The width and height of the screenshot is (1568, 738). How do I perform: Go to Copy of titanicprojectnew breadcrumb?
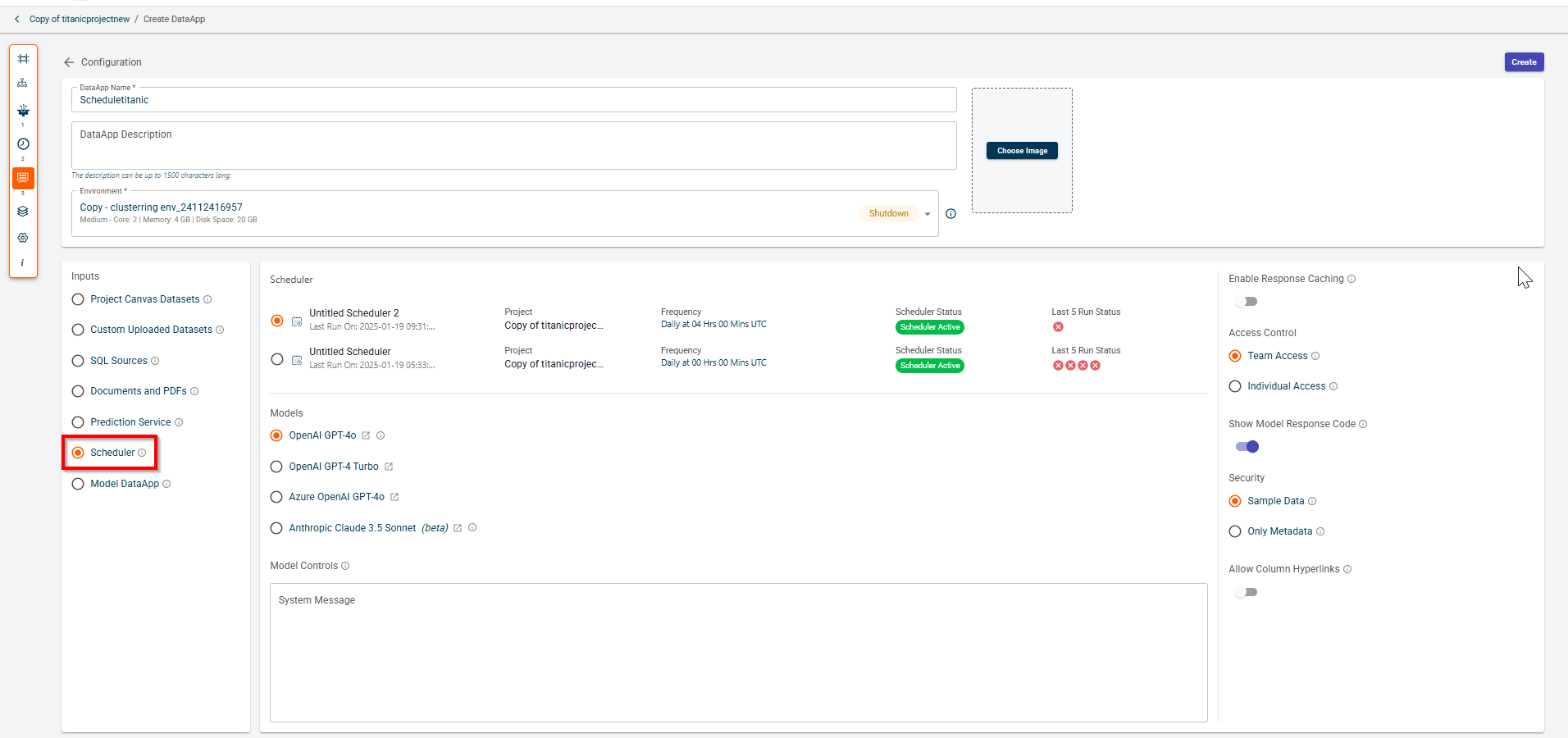(80, 19)
